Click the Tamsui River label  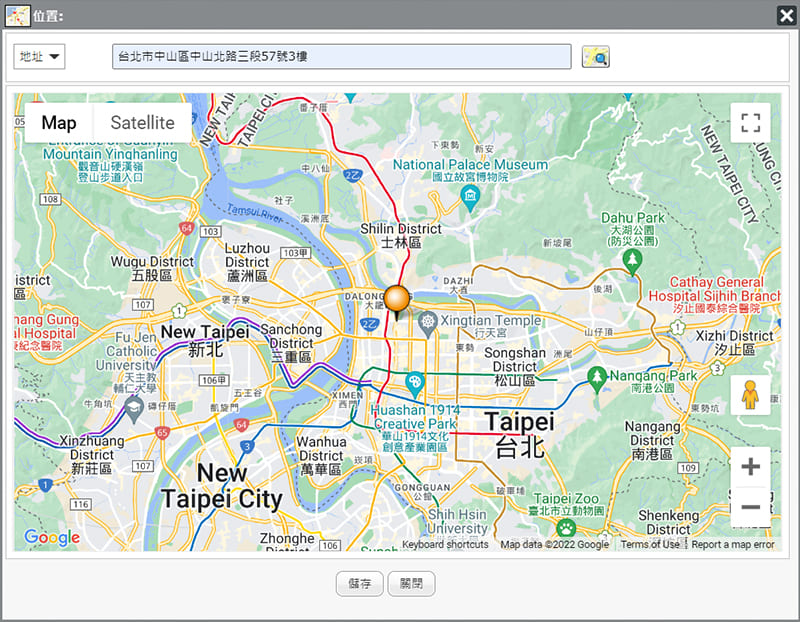[x=255, y=213]
